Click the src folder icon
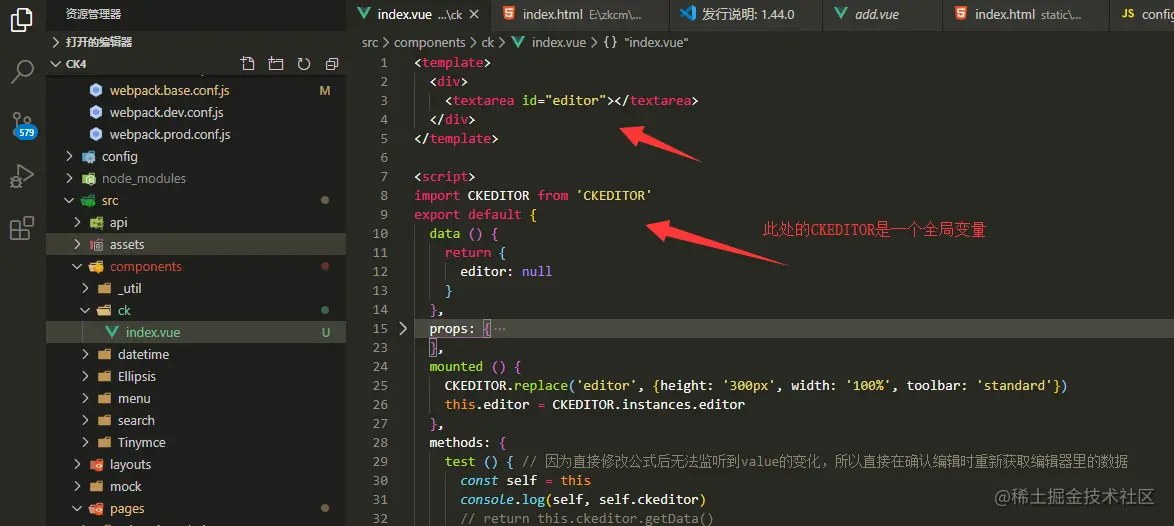This screenshot has height=526, width=1174. click(89, 201)
